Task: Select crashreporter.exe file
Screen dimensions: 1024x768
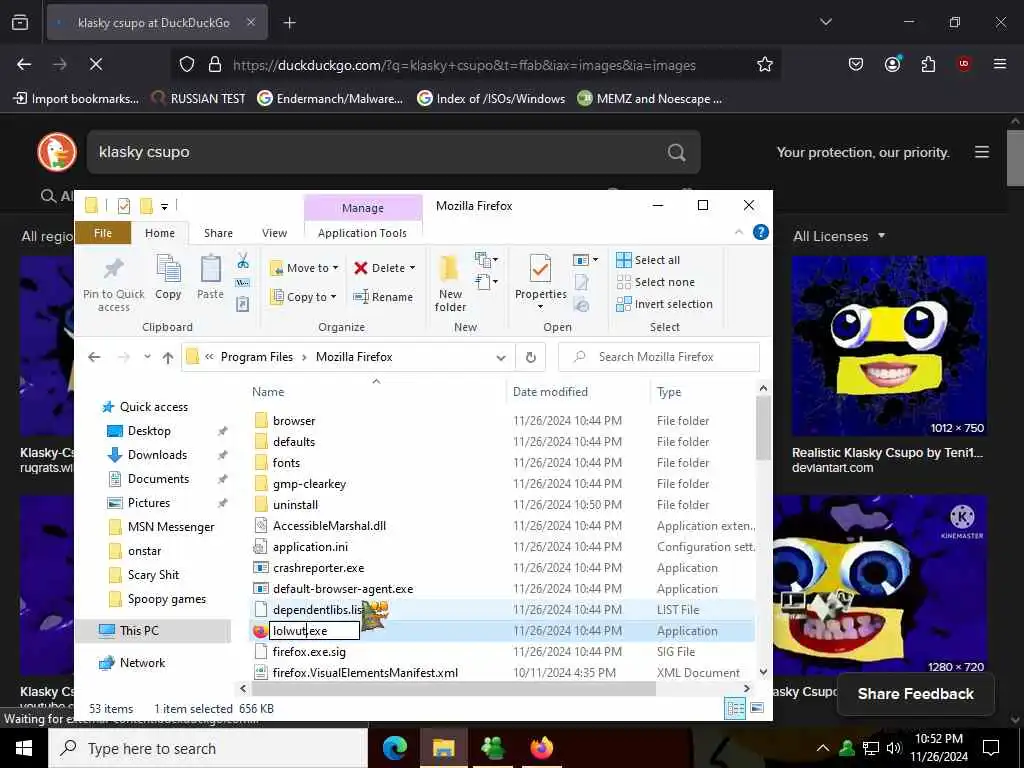Action: tap(318, 568)
